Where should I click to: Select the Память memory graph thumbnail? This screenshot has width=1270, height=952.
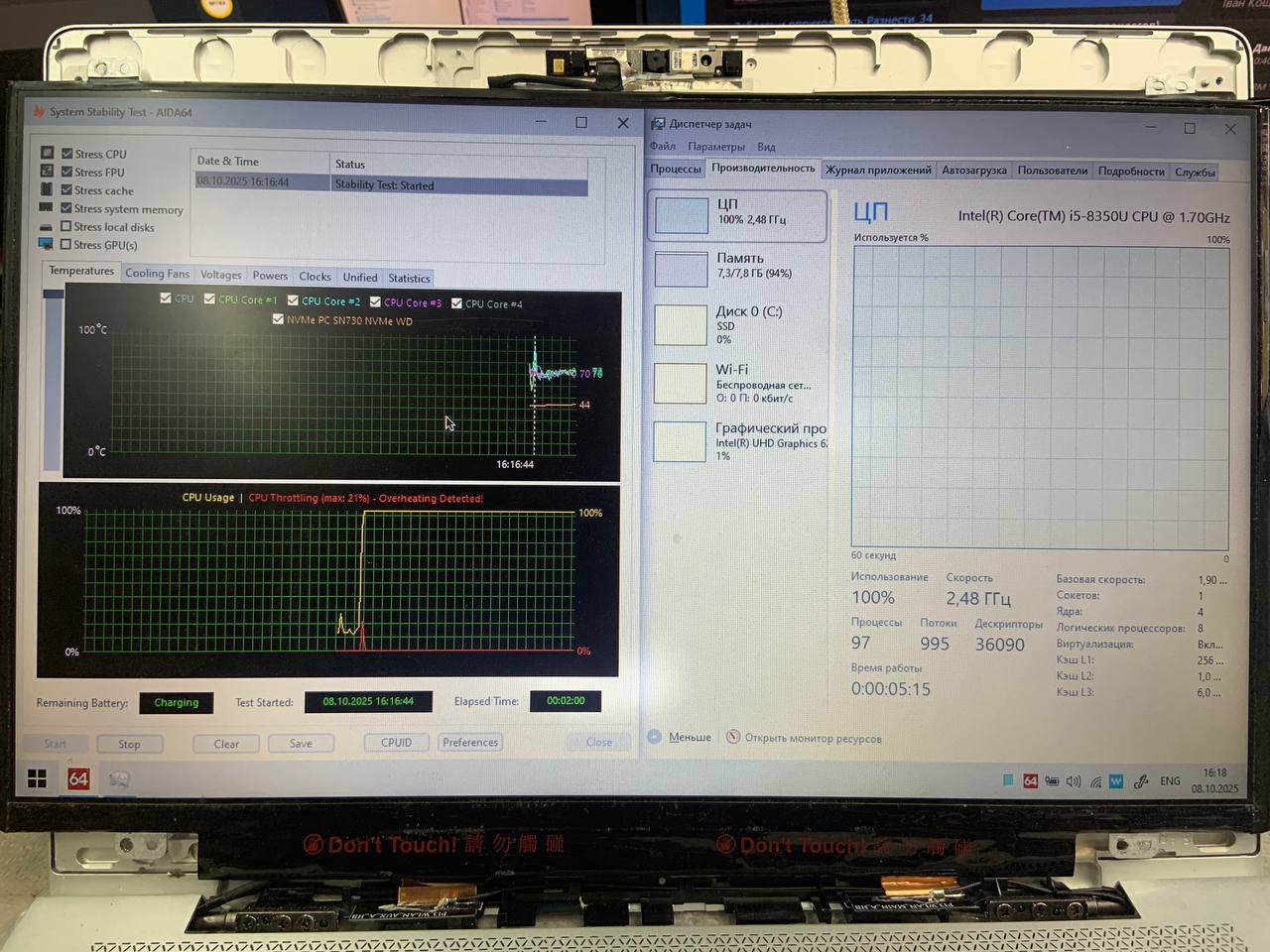point(681,269)
